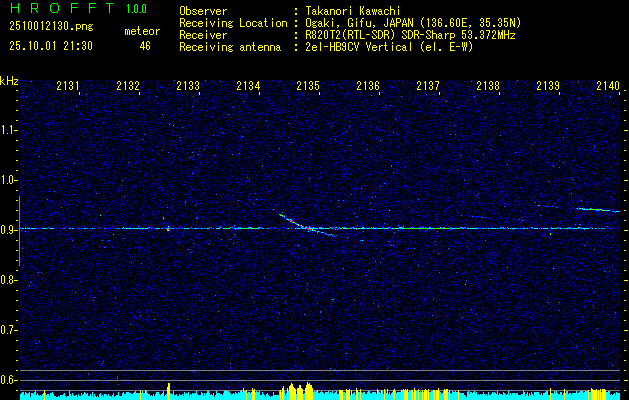Click the Observer label
The height and width of the screenshot is (400, 629).
pyautogui.click(x=203, y=11)
